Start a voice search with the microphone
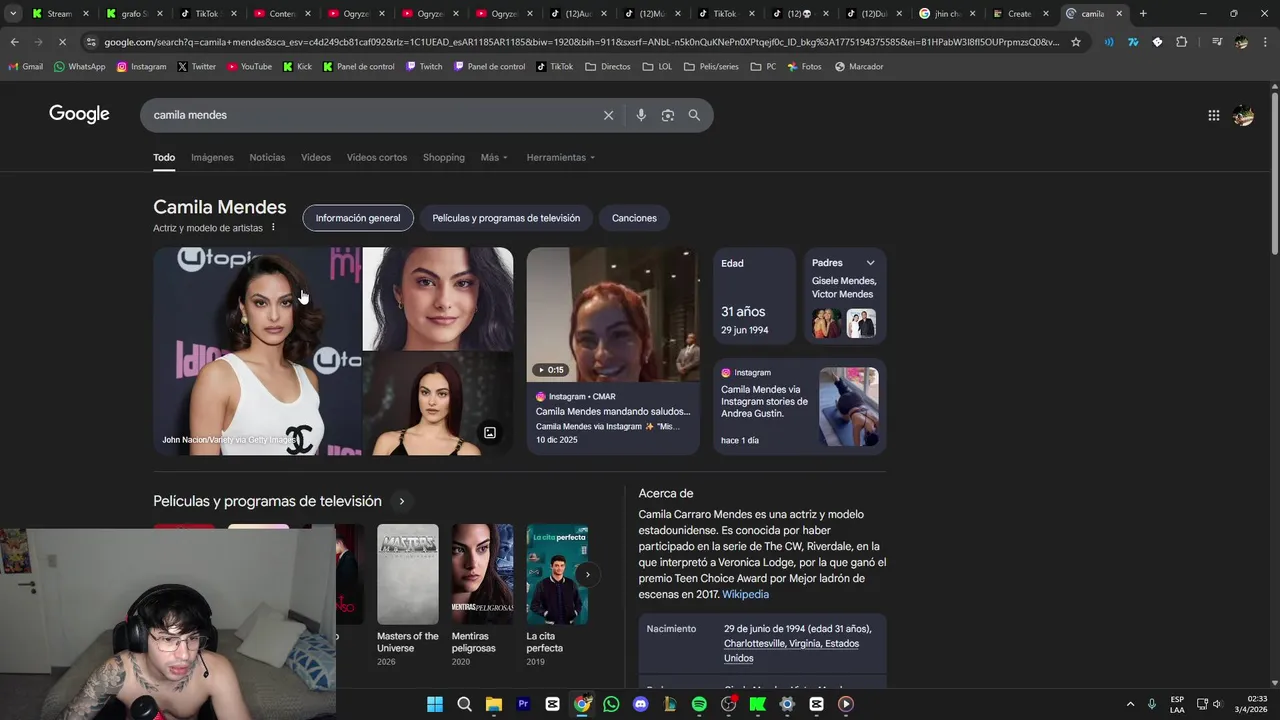1280x720 pixels. [641, 115]
